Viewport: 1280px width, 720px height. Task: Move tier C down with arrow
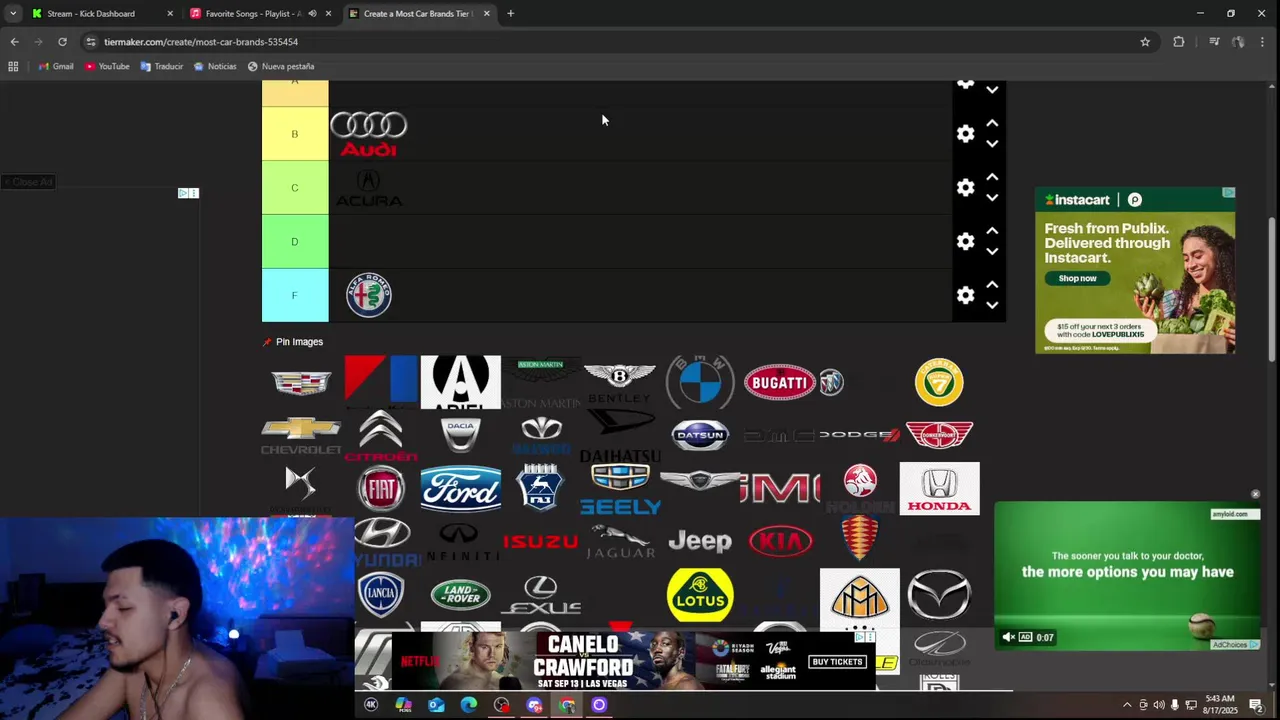(x=992, y=198)
